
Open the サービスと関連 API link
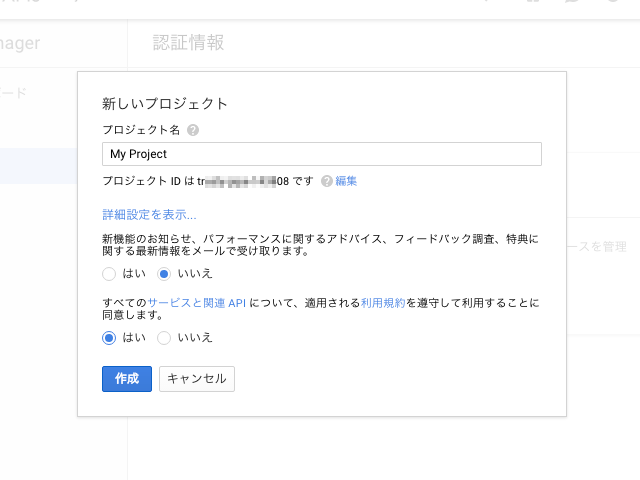pyautogui.click(x=197, y=303)
